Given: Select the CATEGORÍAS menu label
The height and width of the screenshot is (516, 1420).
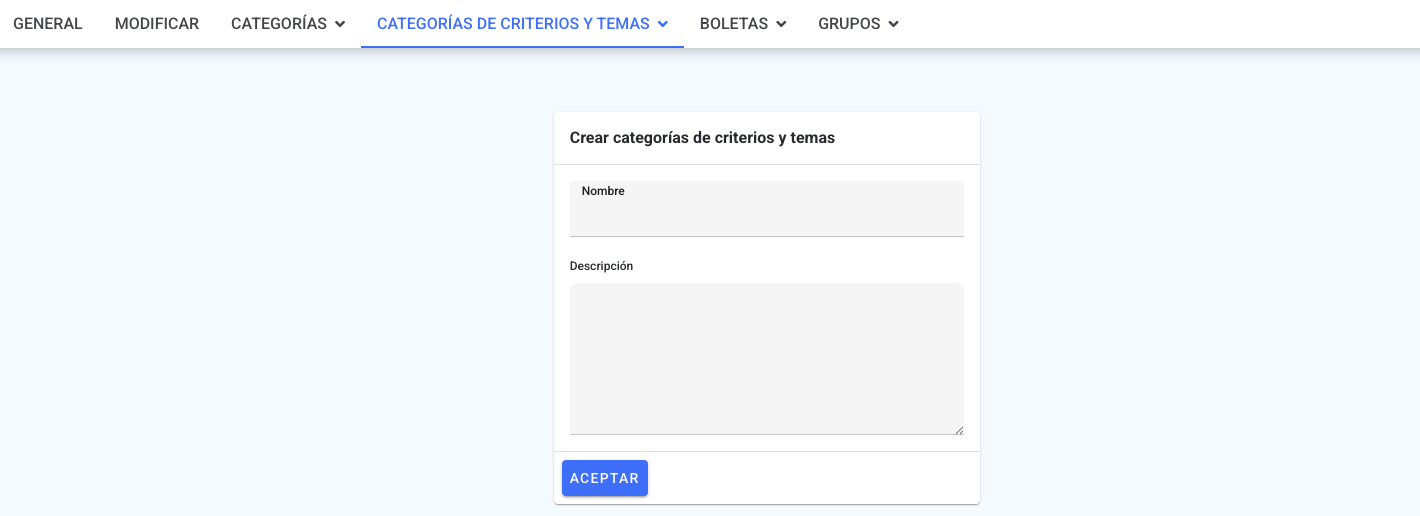Looking at the screenshot, I should point(279,24).
